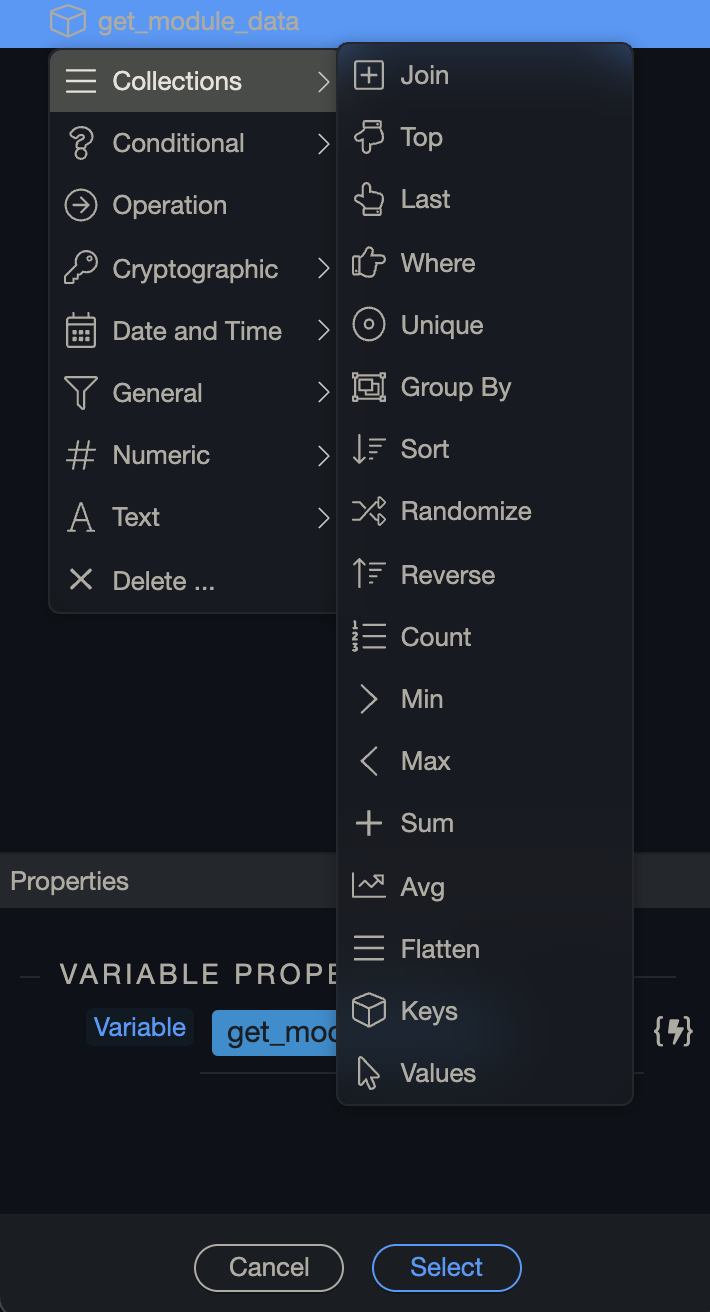Screen dimensions: 710x1312
Task: Click the {⚡} binding icon in Properties
Action: point(675,1032)
